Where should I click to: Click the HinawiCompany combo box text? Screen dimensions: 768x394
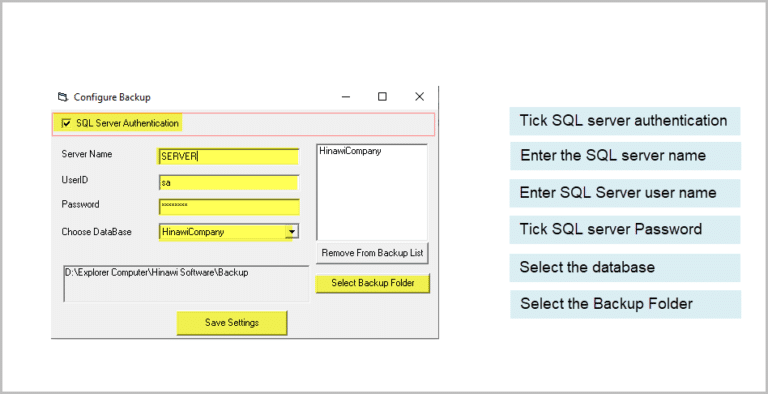click(193, 232)
